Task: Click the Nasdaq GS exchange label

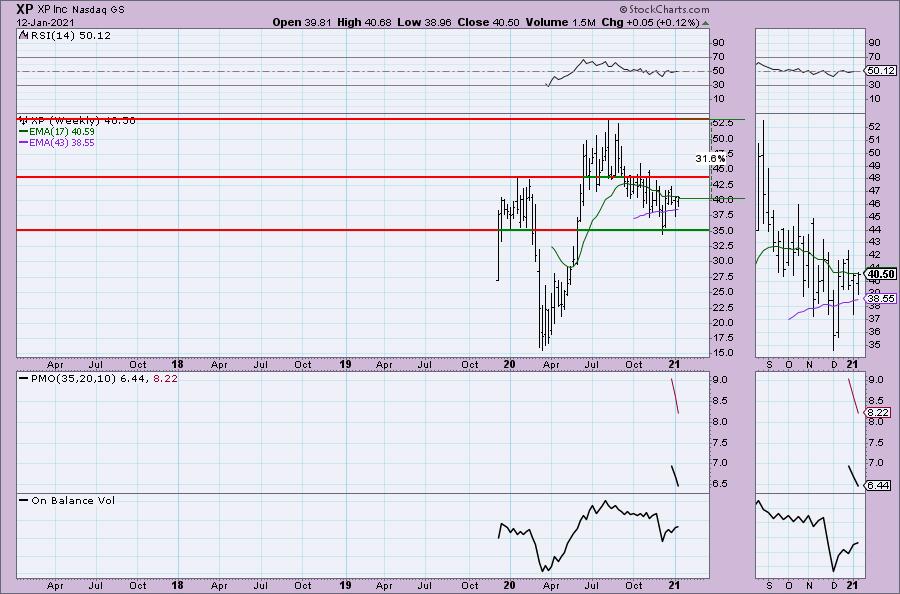Action: click(x=98, y=10)
